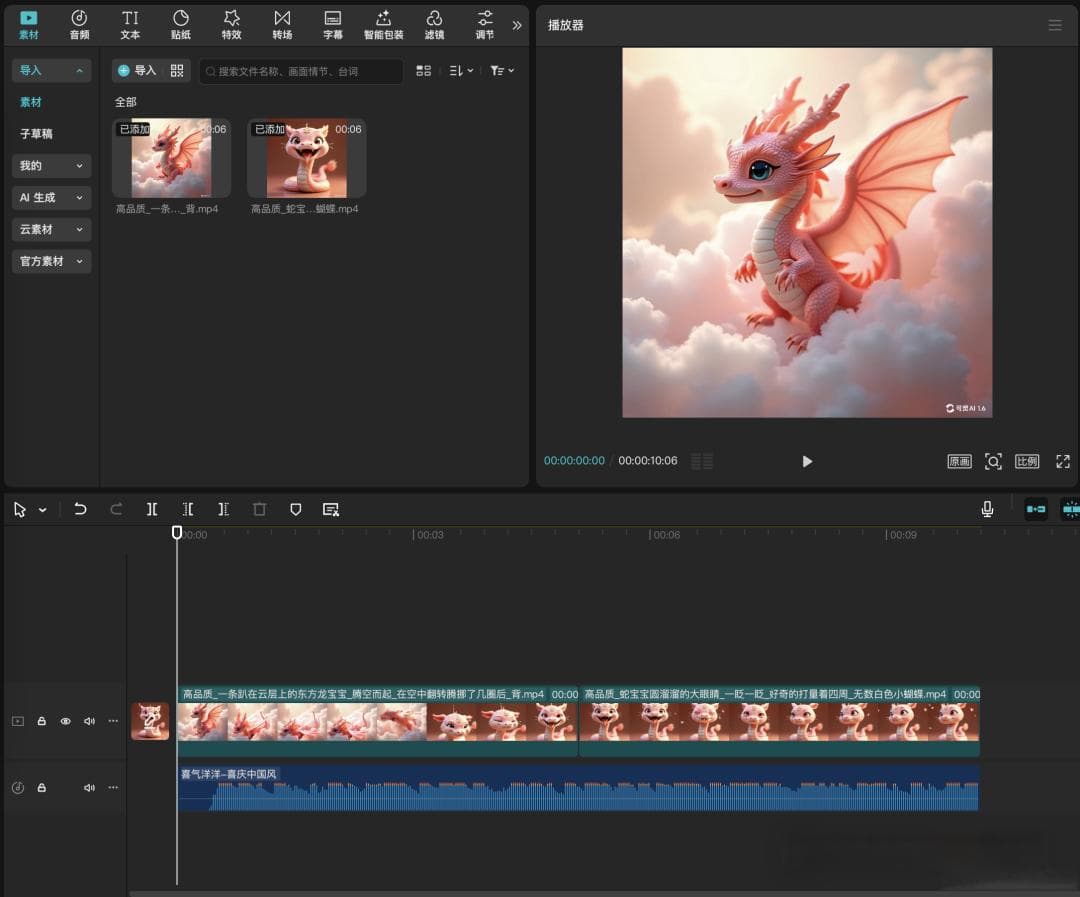Click the current timecode 00:00:00:00

(x=574, y=460)
